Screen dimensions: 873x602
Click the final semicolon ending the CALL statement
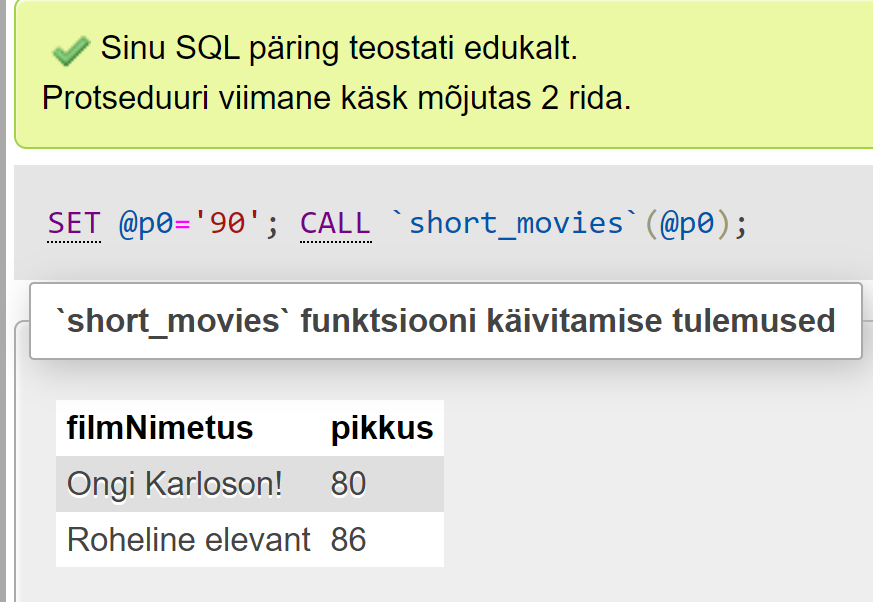741,222
